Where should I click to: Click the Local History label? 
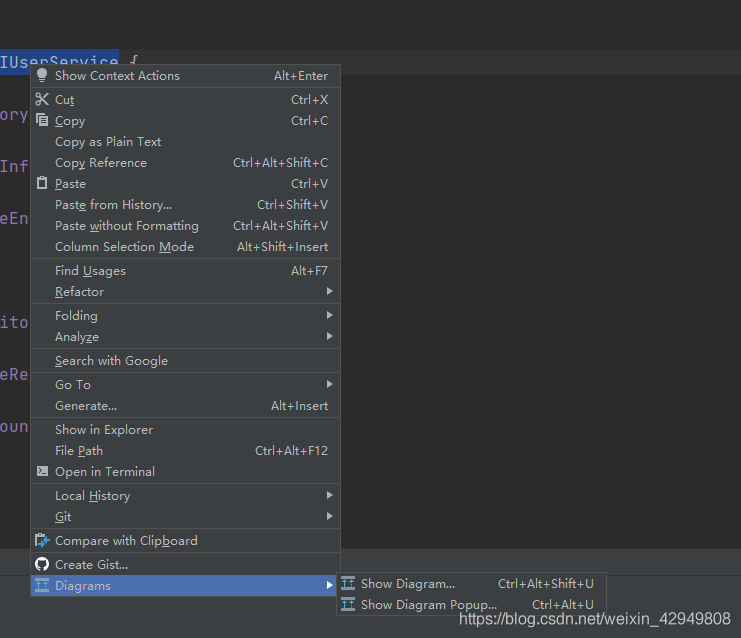pyautogui.click(x=93, y=495)
